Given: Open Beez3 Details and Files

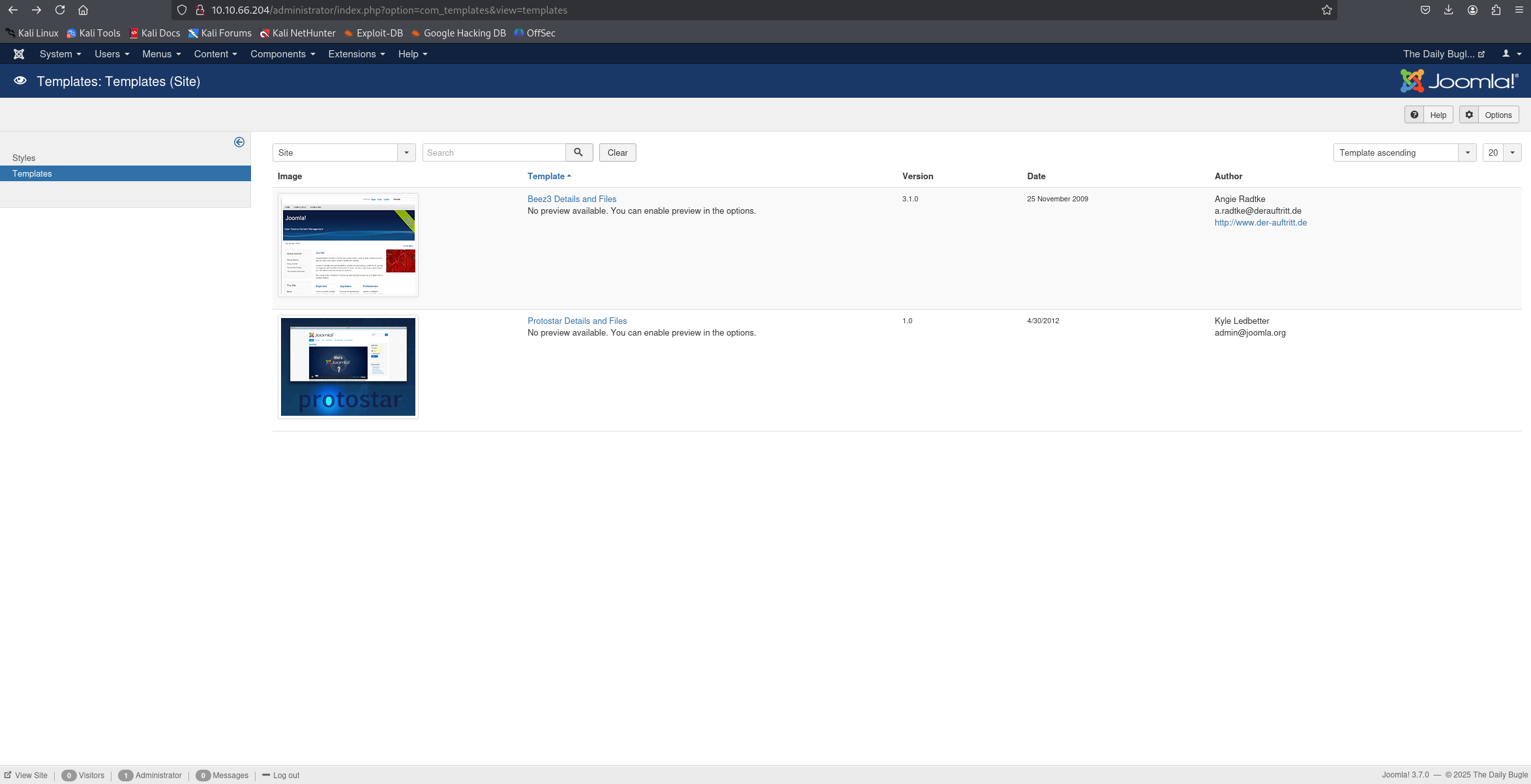Looking at the screenshot, I should point(571,199).
